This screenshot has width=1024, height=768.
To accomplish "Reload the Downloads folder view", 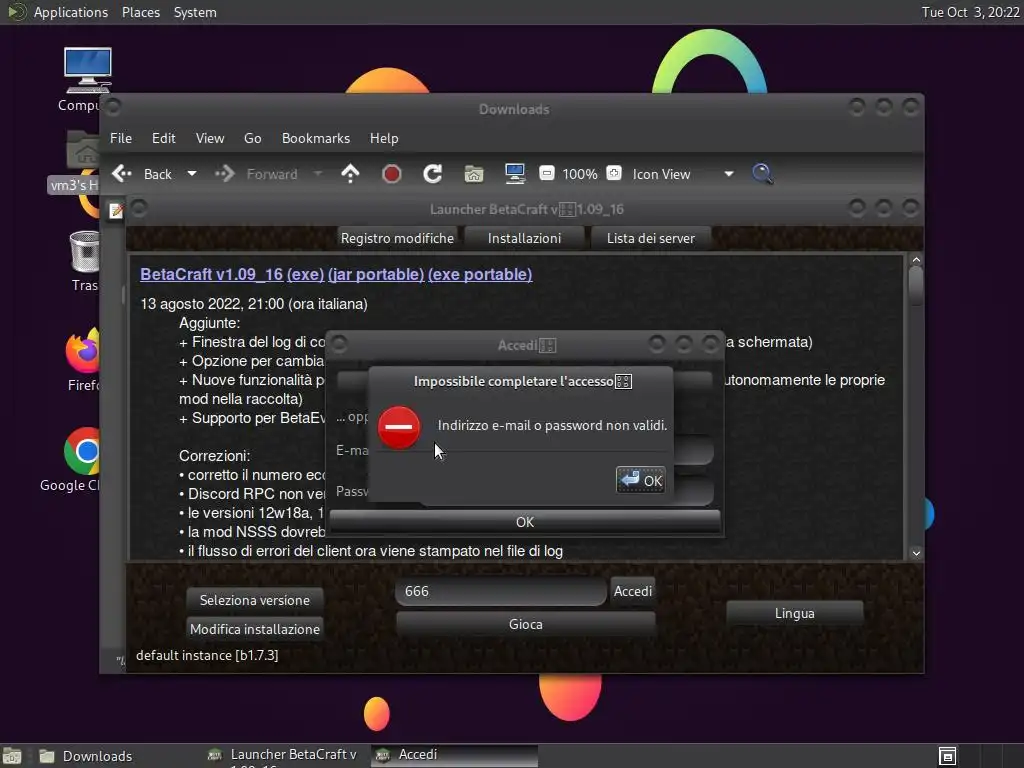I will coord(432,174).
